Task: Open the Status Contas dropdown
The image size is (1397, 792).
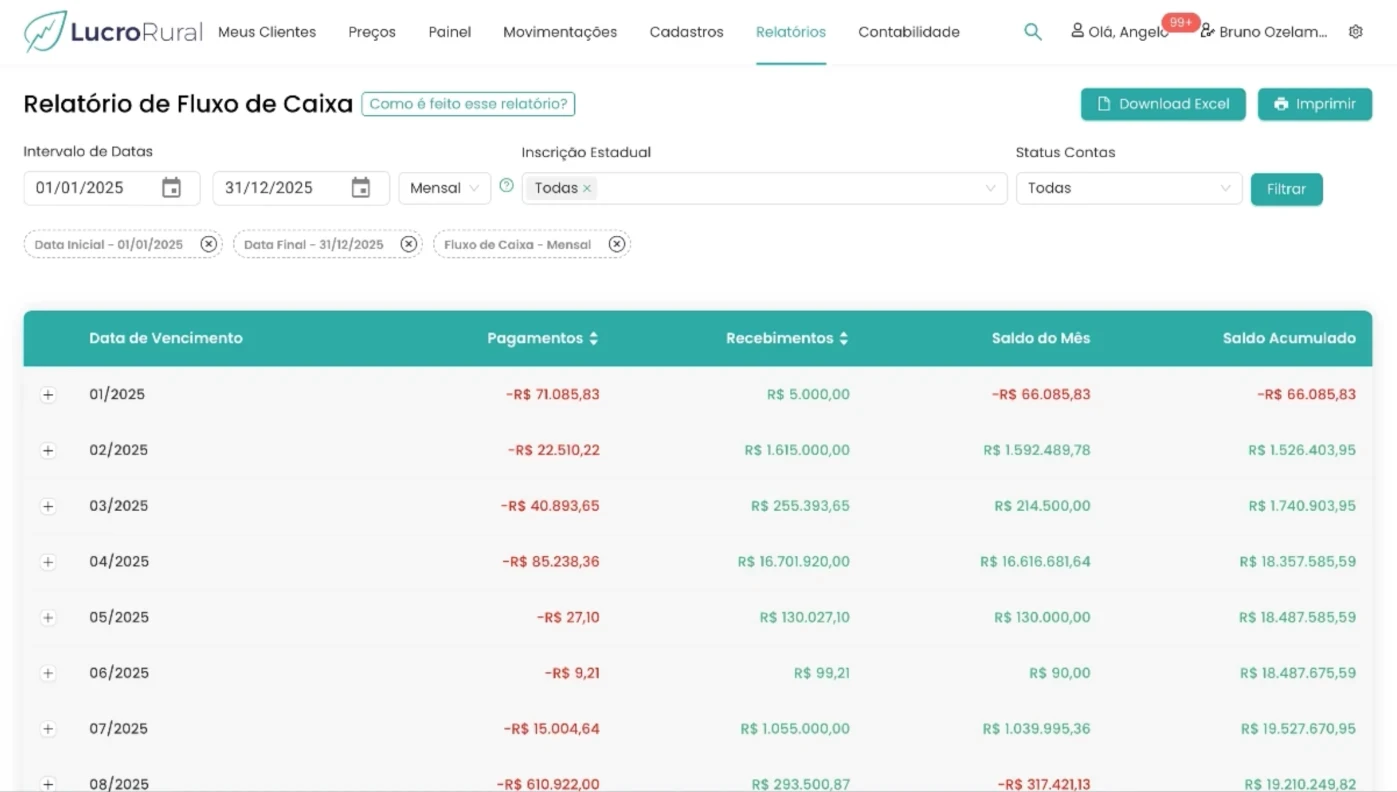Action: click(1129, 188)
